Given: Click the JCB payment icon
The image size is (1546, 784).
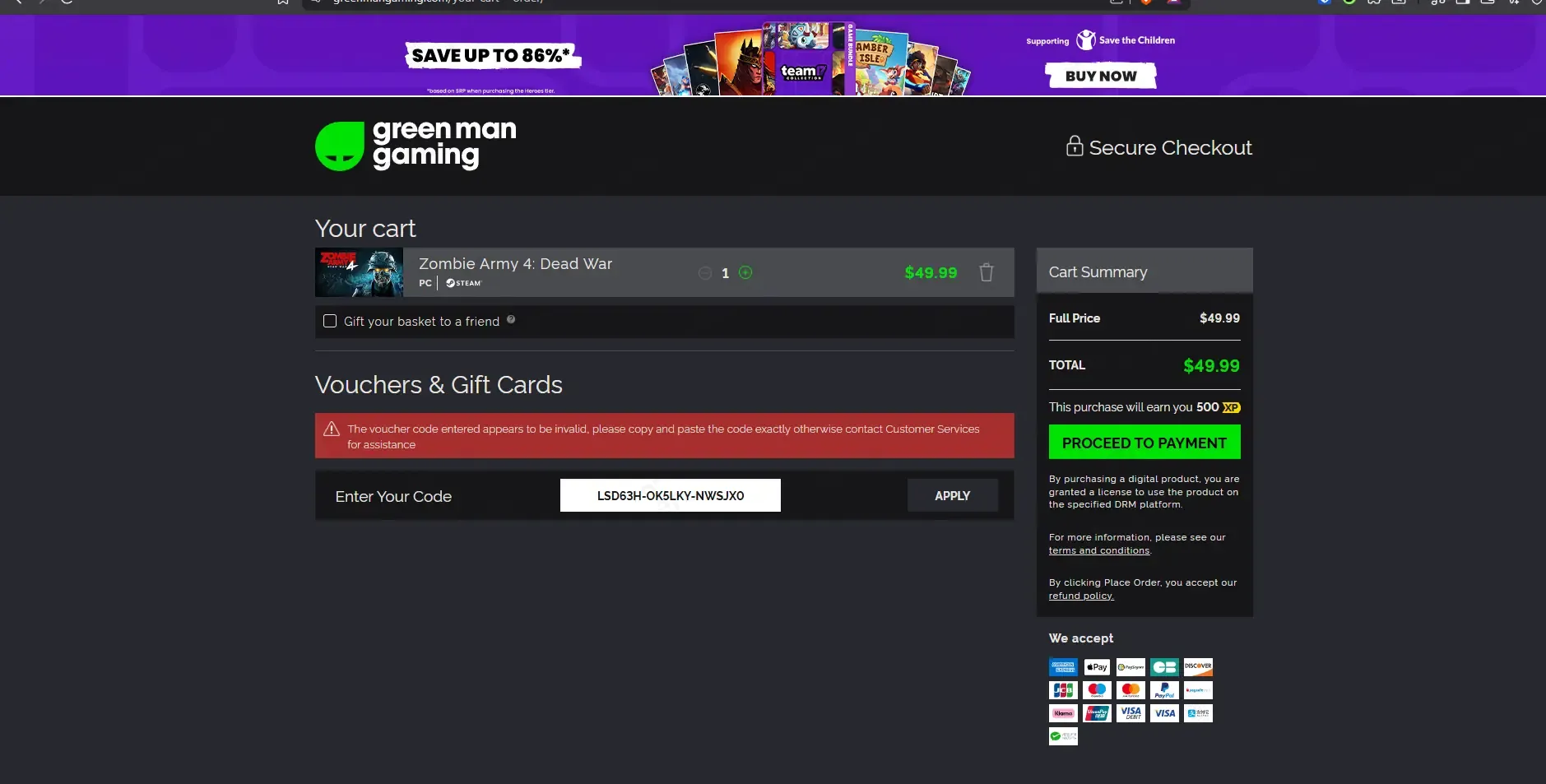Looking at the screenshot, I should click(x=1063, y=690).
